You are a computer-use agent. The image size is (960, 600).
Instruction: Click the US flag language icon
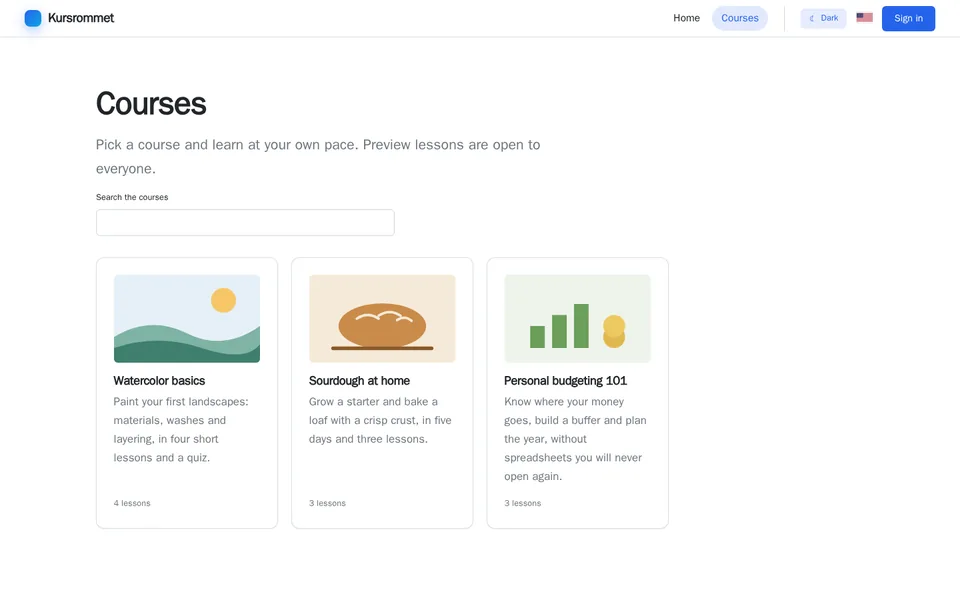864,18
